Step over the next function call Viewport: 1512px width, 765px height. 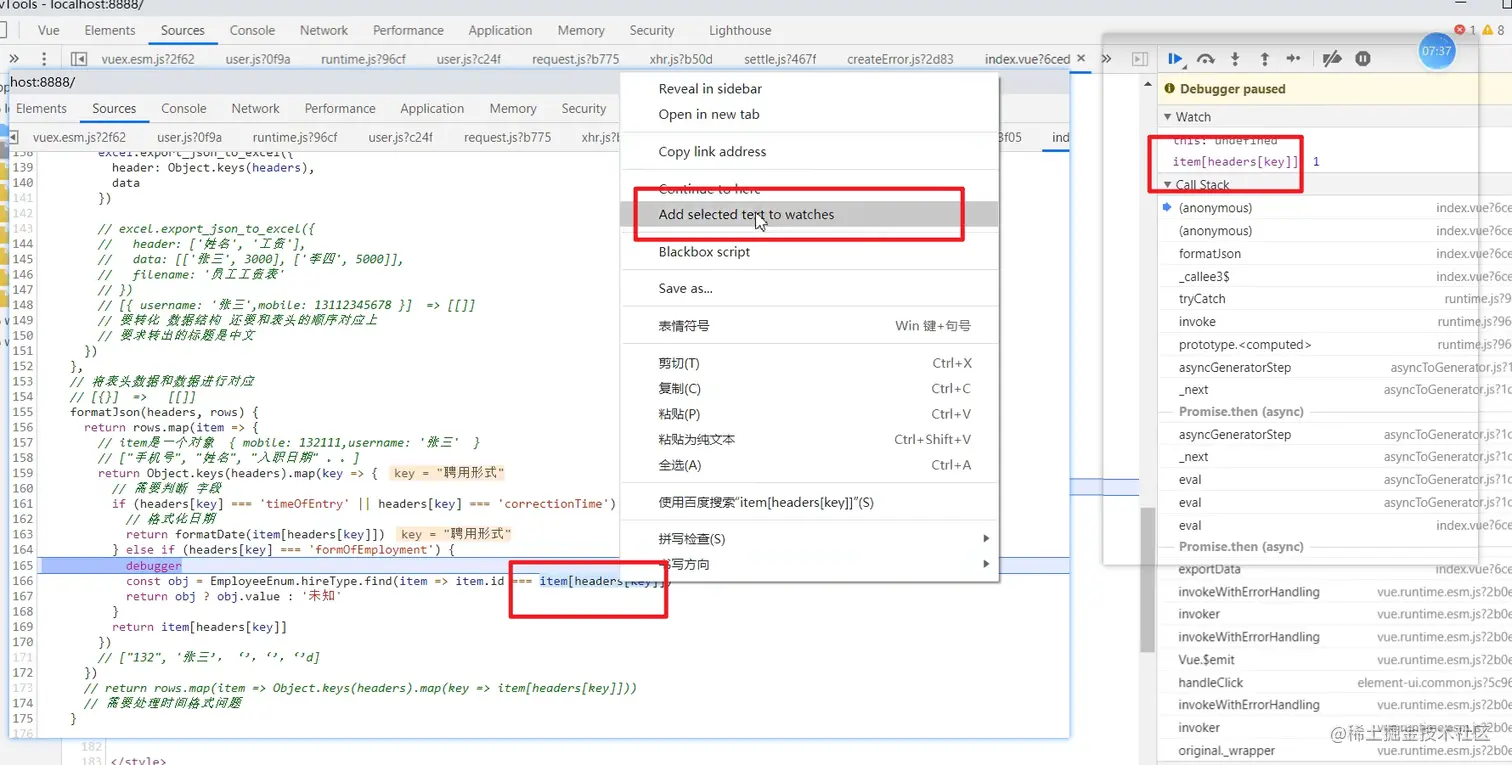click(x=1206, y=59)
